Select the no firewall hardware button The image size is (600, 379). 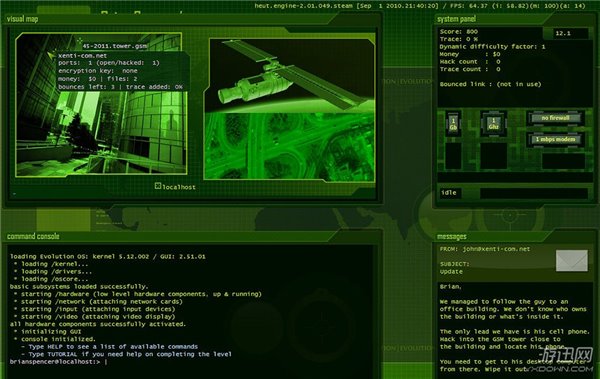coord(556,118)
